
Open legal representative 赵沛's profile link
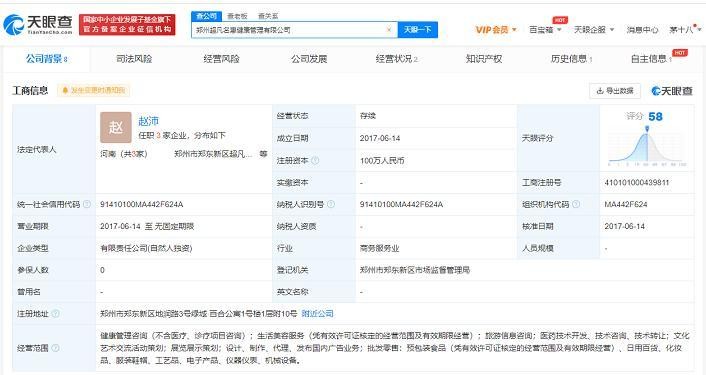(x=149, y=121)
